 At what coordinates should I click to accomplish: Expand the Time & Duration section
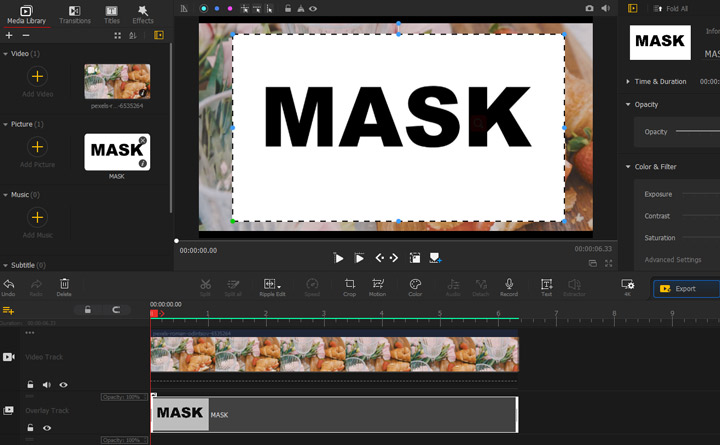(628, 82)
